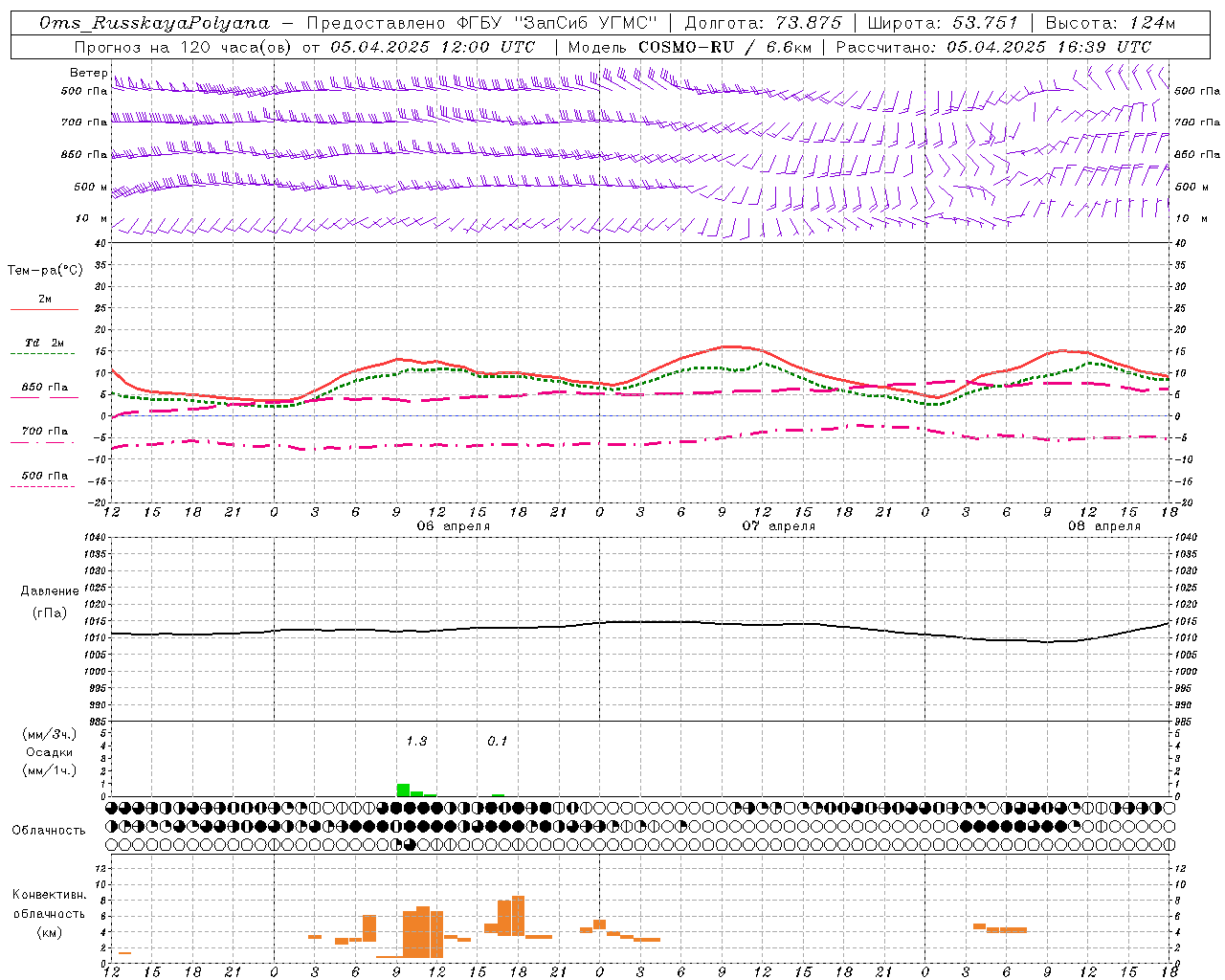The height and width of the screenshot is (980, 1225).
Task: Click the 'Конвективн.' convective cloud label
Action: [49, 895]
